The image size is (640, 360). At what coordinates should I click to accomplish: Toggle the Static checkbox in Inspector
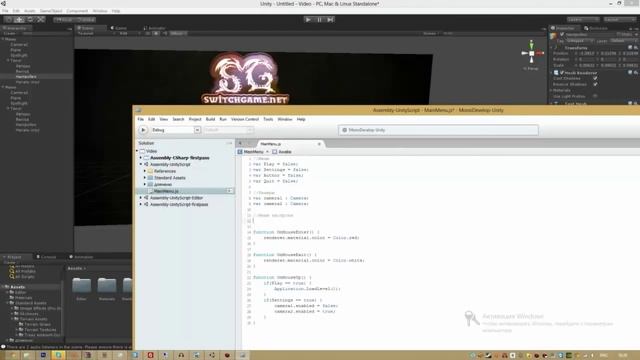[619, 34]
